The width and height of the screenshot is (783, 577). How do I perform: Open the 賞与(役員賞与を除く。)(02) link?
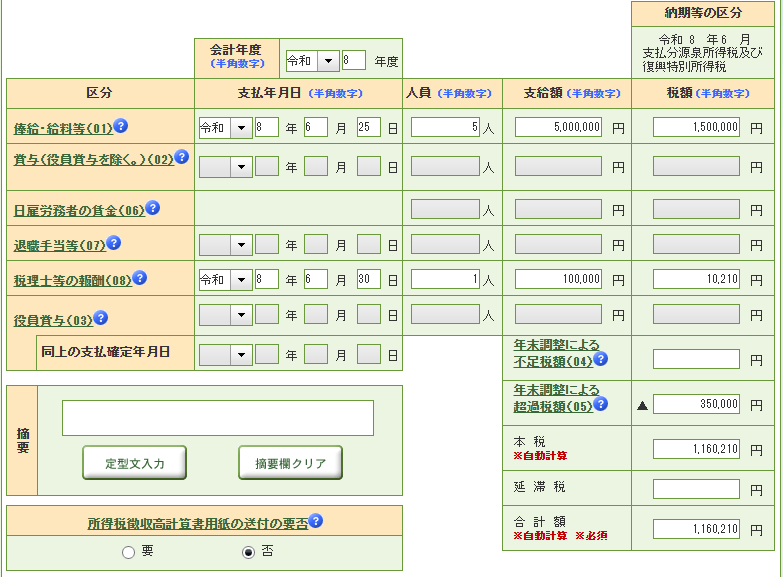click(94, 160)
